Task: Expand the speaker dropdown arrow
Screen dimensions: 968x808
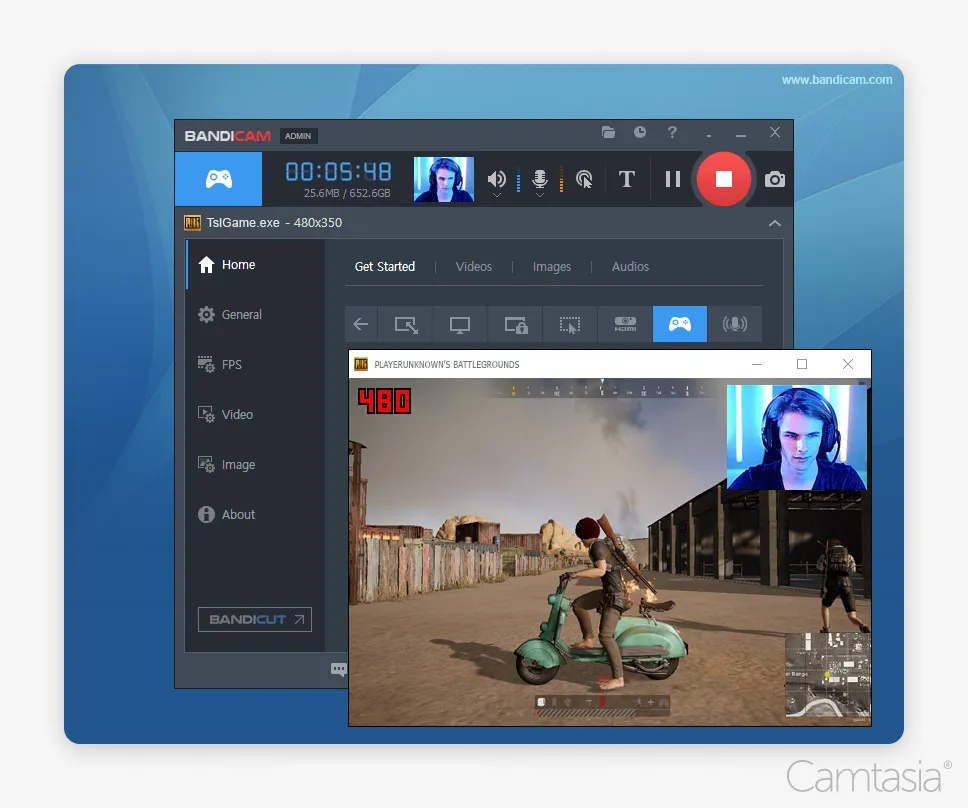Action: coord(496,195)
